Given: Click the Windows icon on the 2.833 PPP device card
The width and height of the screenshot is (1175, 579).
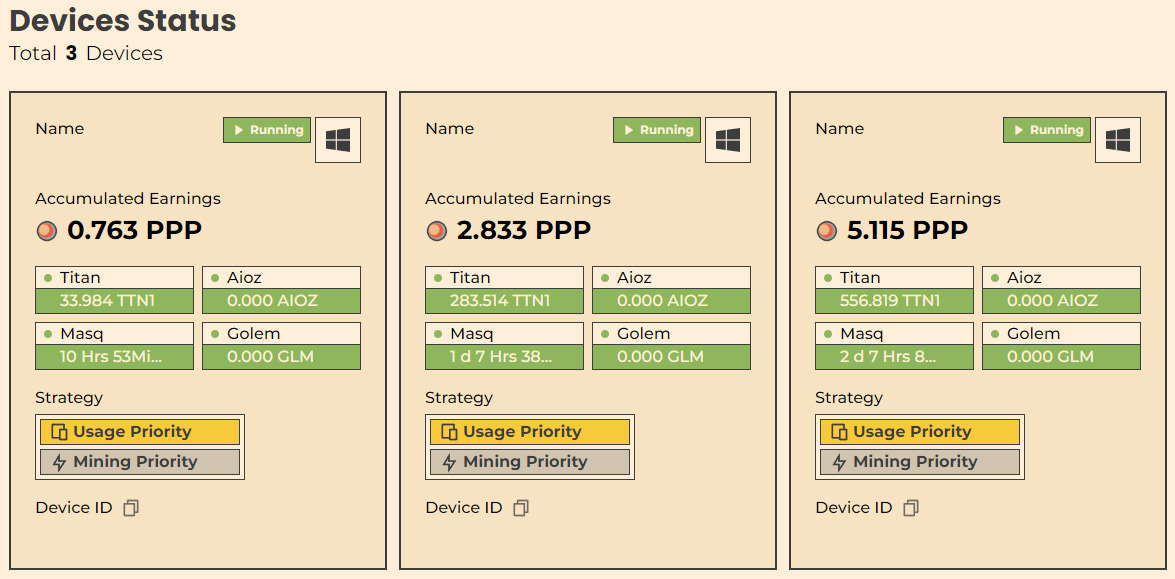Looking at the screenshot, I should point(728,140).
